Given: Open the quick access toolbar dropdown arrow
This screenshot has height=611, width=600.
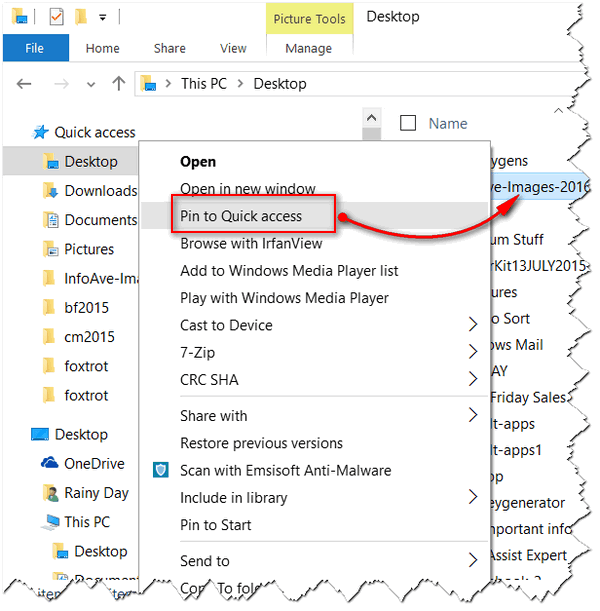Looking at the screenshot, I should [104, 17].
